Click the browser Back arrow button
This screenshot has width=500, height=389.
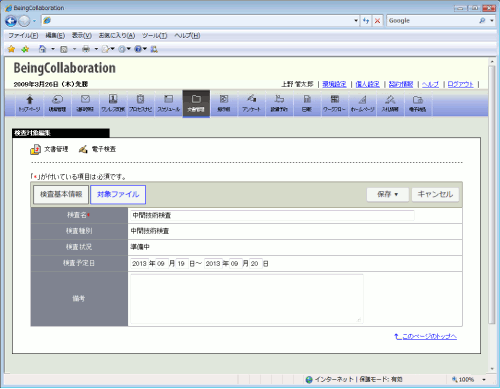(x=11, y=21)
